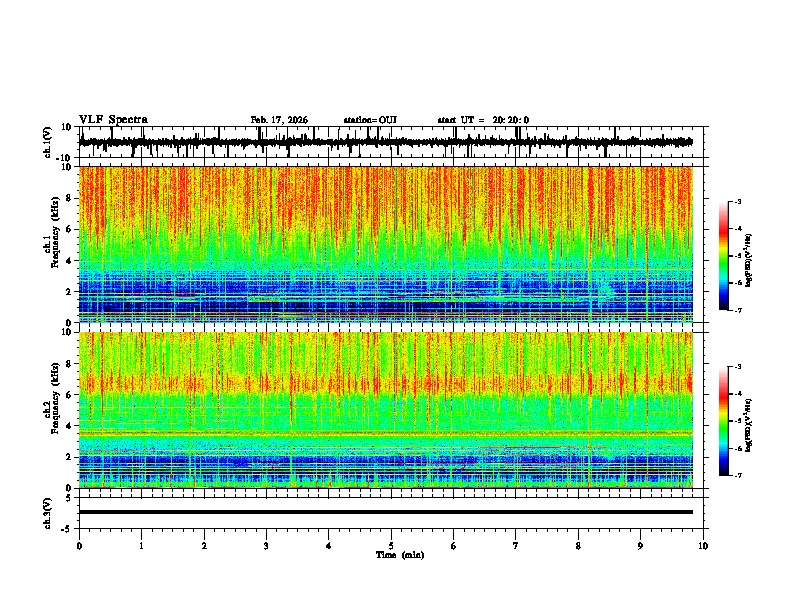Click time axis tick label "1"

point(141,546)
